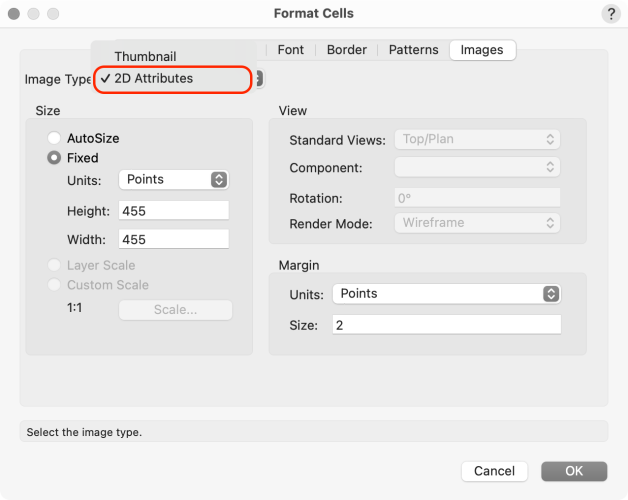Screen dimensions: 628x500
Task: Open the Render Mode dropdown
Action: click(x=477, y=223)
